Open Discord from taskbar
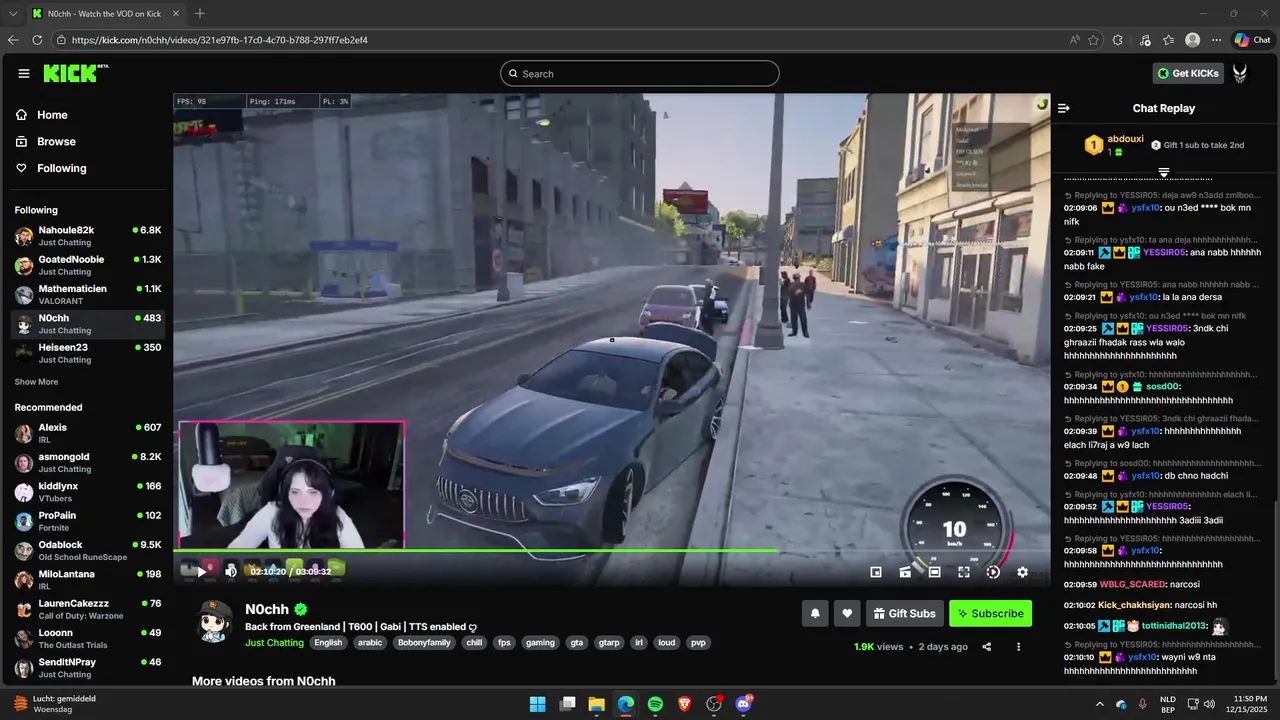Screen dimensions: 1280x720 click(743, 704)
